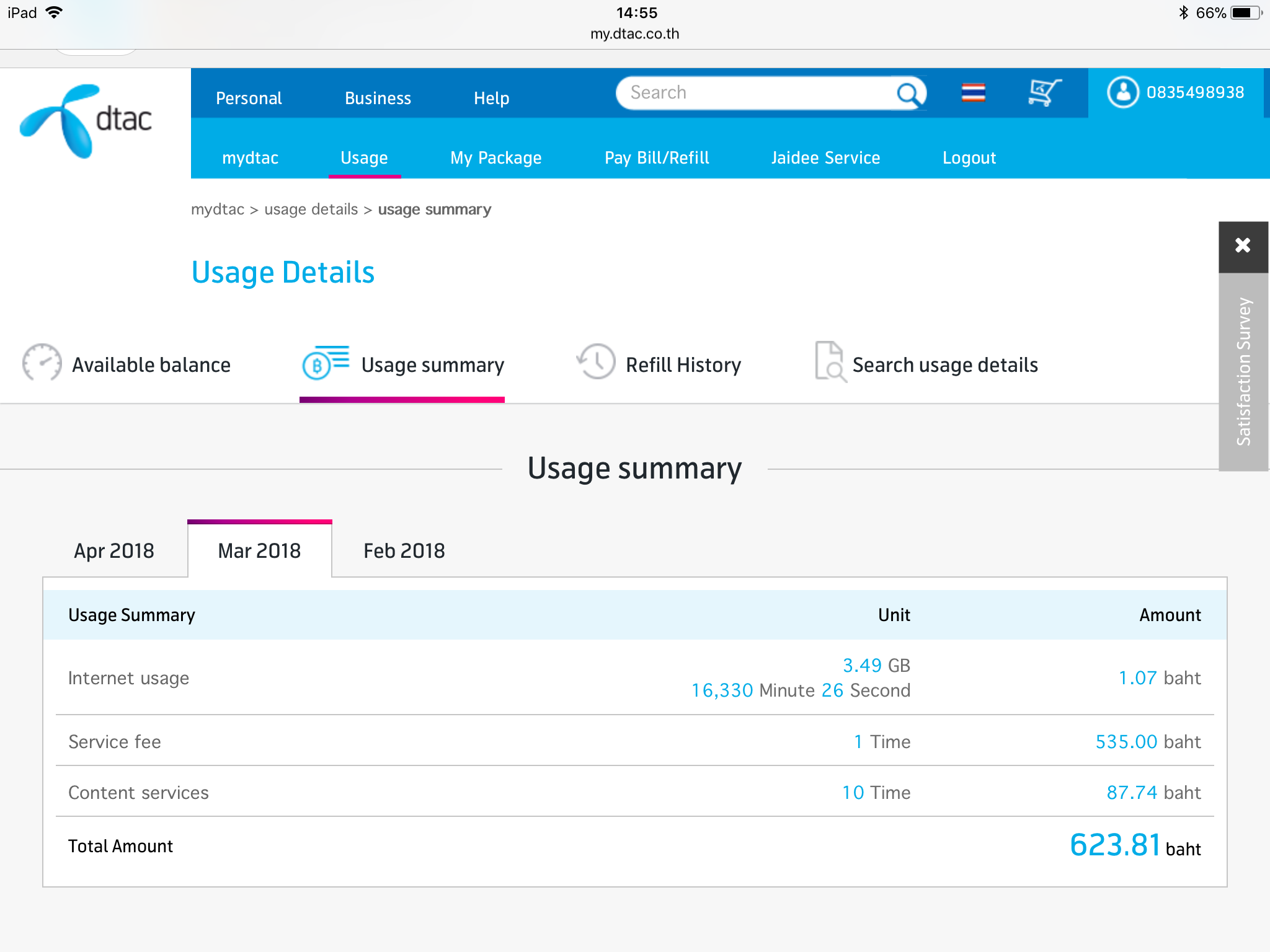Click the usage details breadcrumb link
The width and height of the screenshot is (1270, 952).
[x=311, y=209]
